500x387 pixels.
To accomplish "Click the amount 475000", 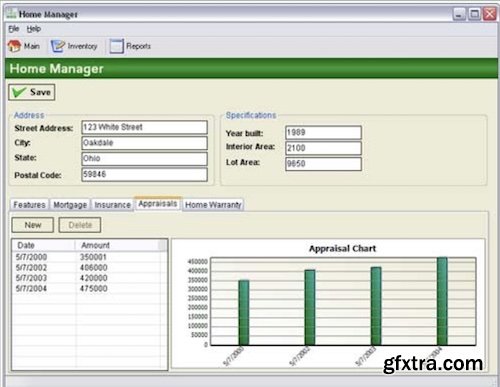I will (x=94, y=288).
